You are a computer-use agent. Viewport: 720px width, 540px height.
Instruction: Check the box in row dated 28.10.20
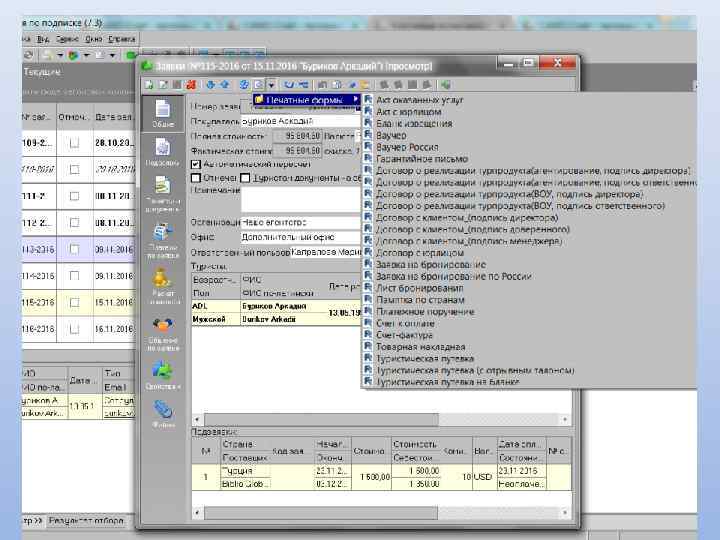74,143
